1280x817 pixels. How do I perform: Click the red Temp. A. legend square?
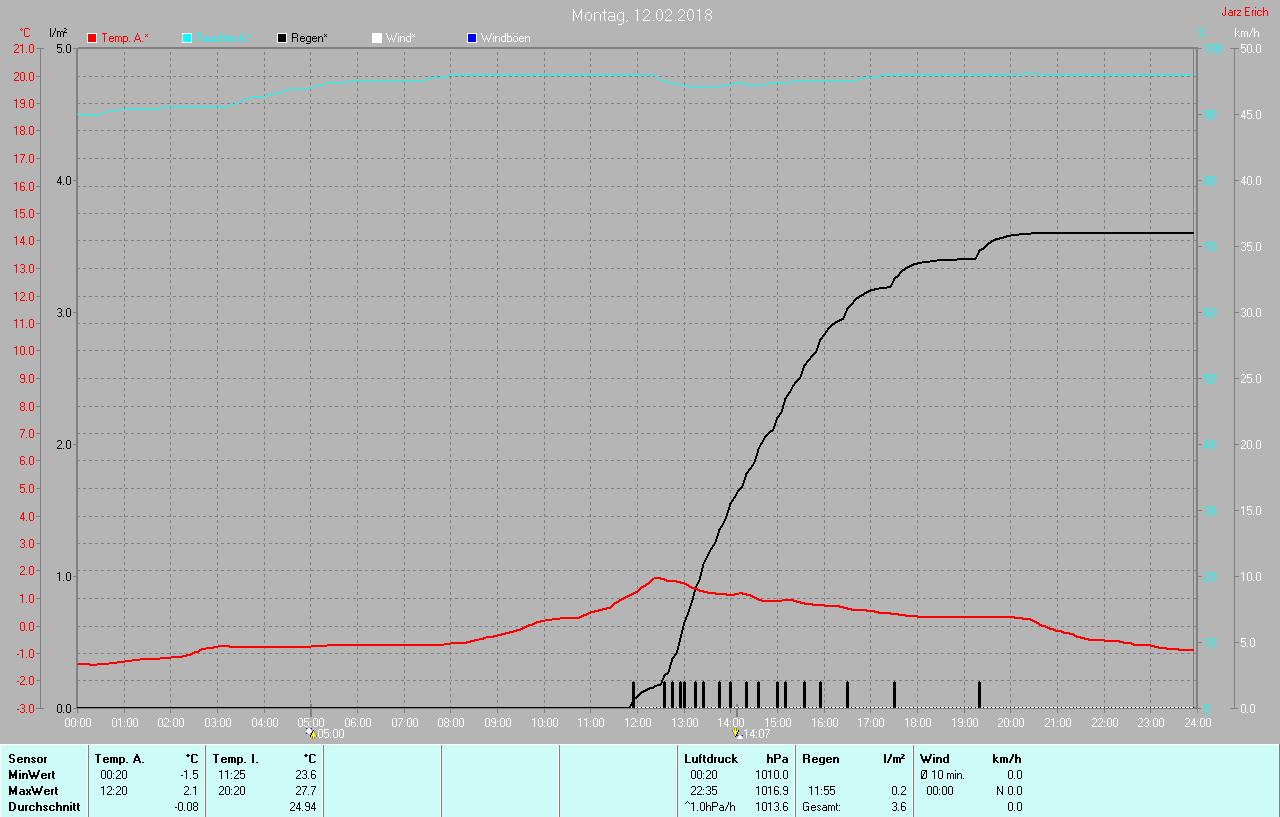(93, 38)
